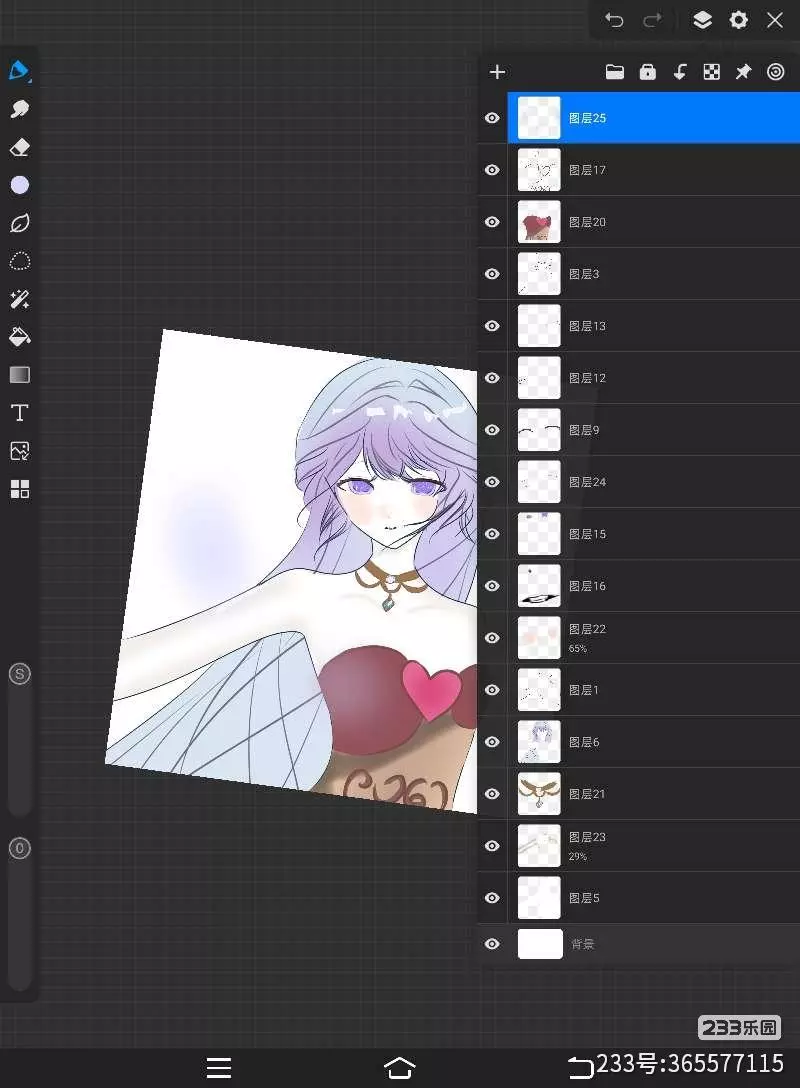Select the Text tool
This screenshot has width=800, height=1088.
19,413
